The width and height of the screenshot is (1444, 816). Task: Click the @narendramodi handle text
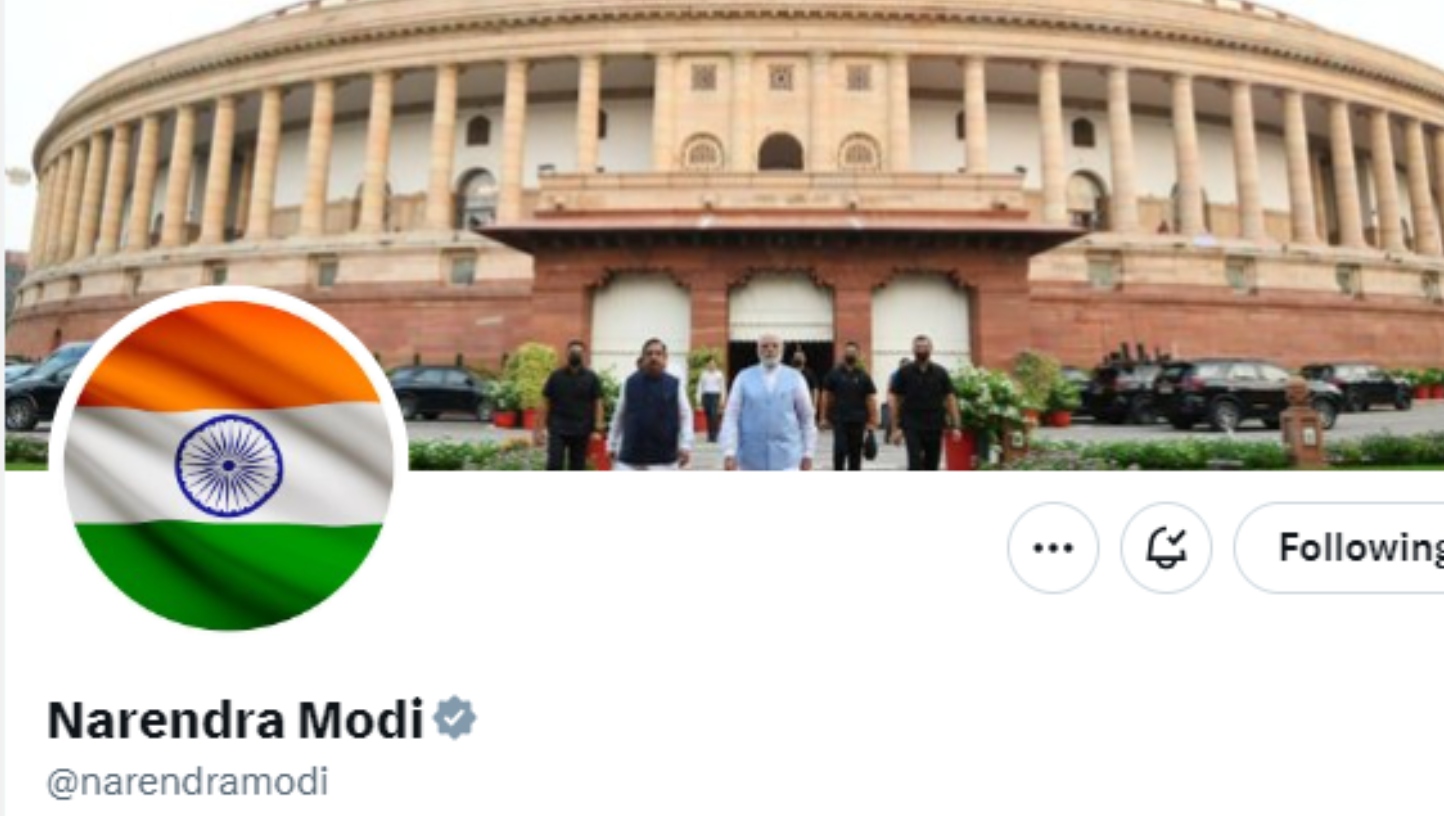[187, 782]
